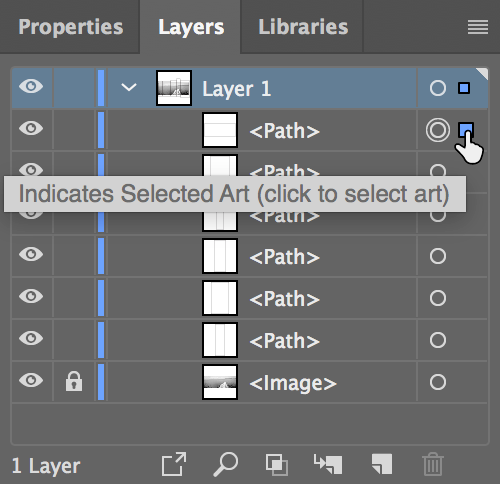Switch to the Properties tab
Viewport: 500px width, 484px height.
71,27
